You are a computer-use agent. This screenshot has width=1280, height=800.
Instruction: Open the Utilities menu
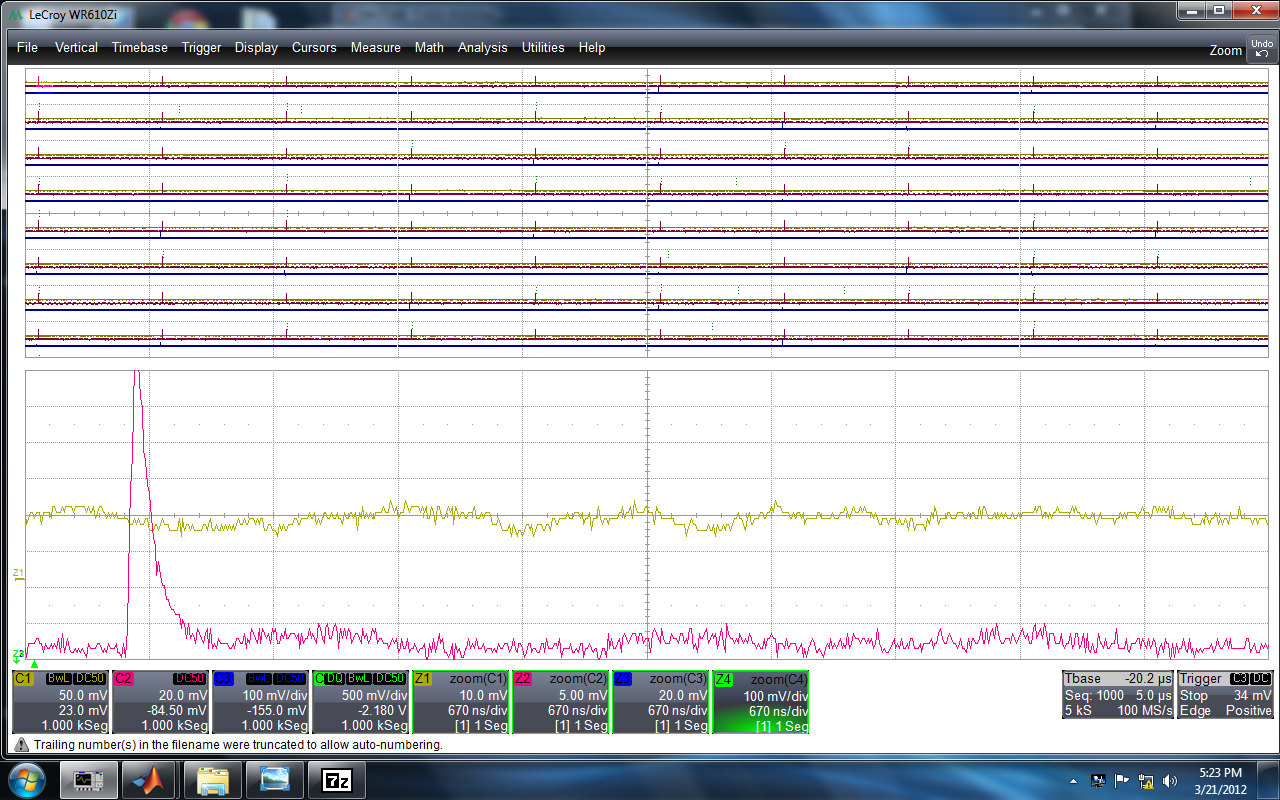click(x=543, y=48)
